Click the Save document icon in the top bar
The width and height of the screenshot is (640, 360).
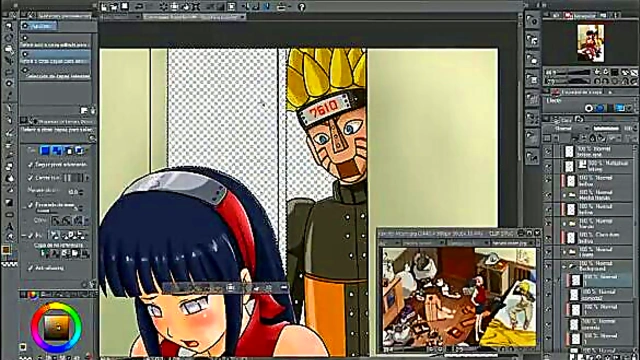pyautogui.click(x=125, y=7)
